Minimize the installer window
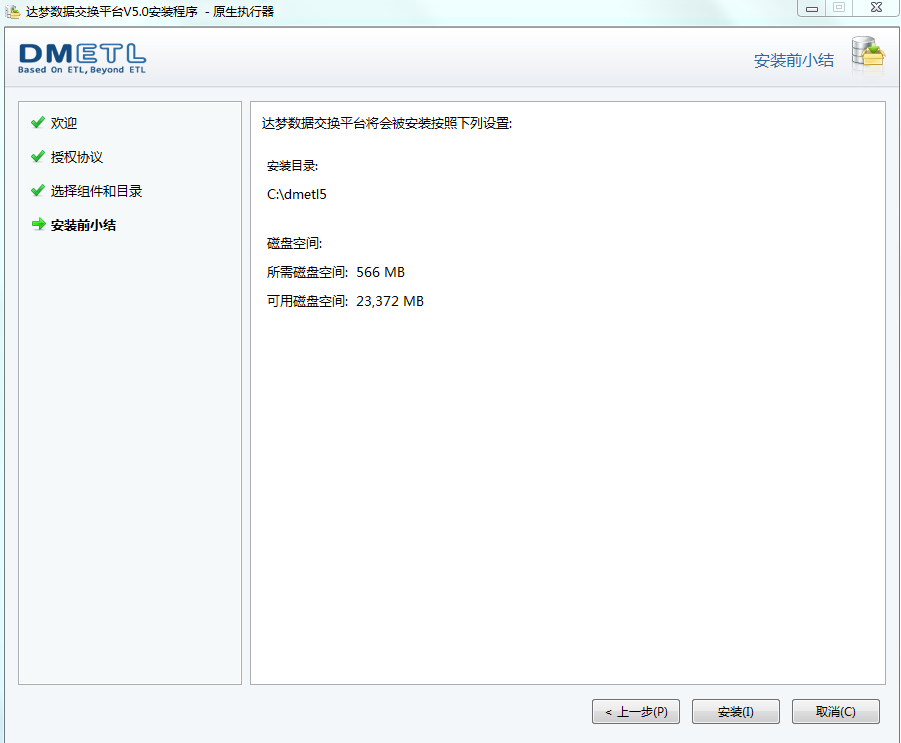Viewport: 901px width, 743px height. tap(811, 8)
